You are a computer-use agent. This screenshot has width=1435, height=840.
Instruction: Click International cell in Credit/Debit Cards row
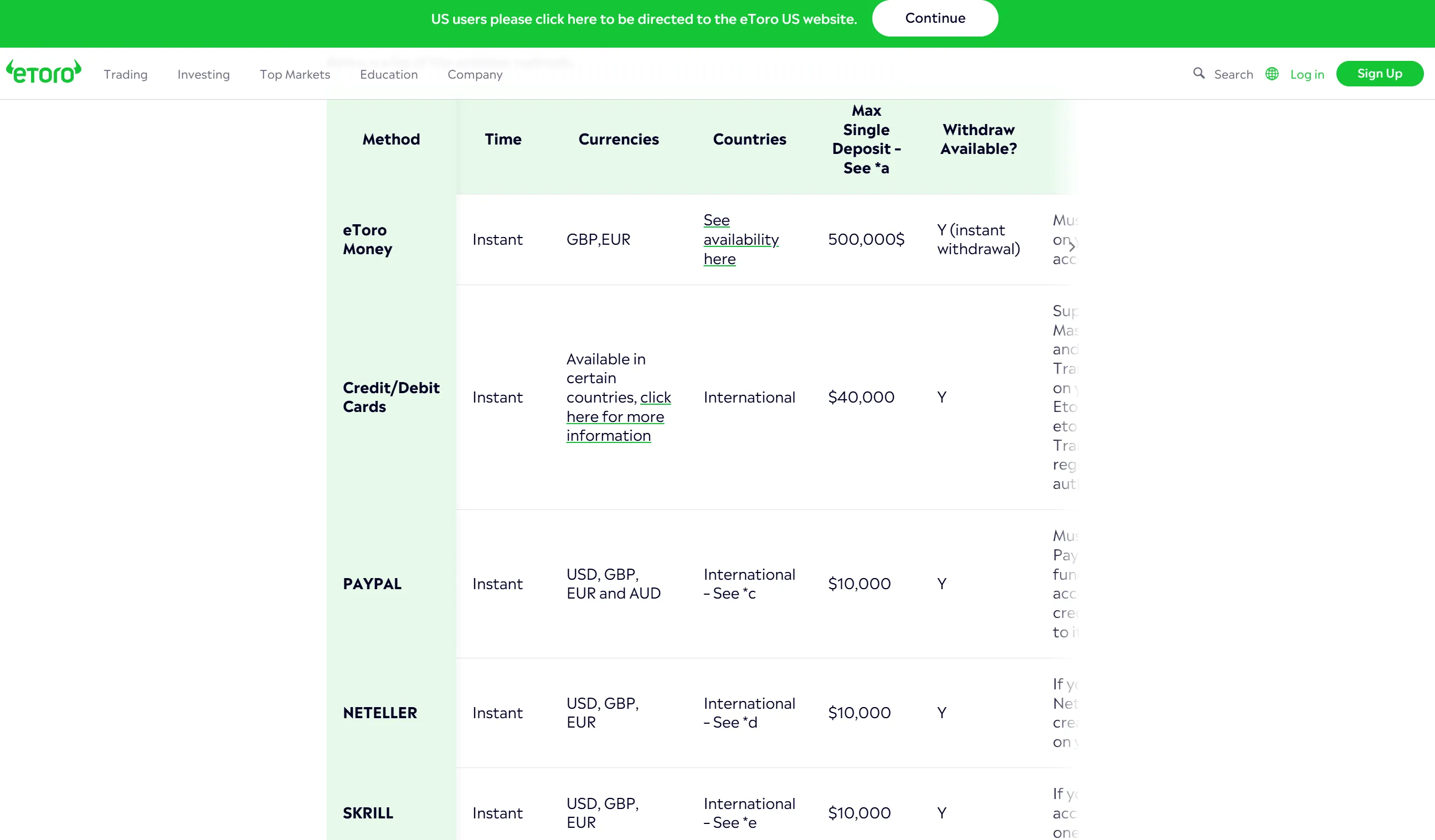click(749, 397)
